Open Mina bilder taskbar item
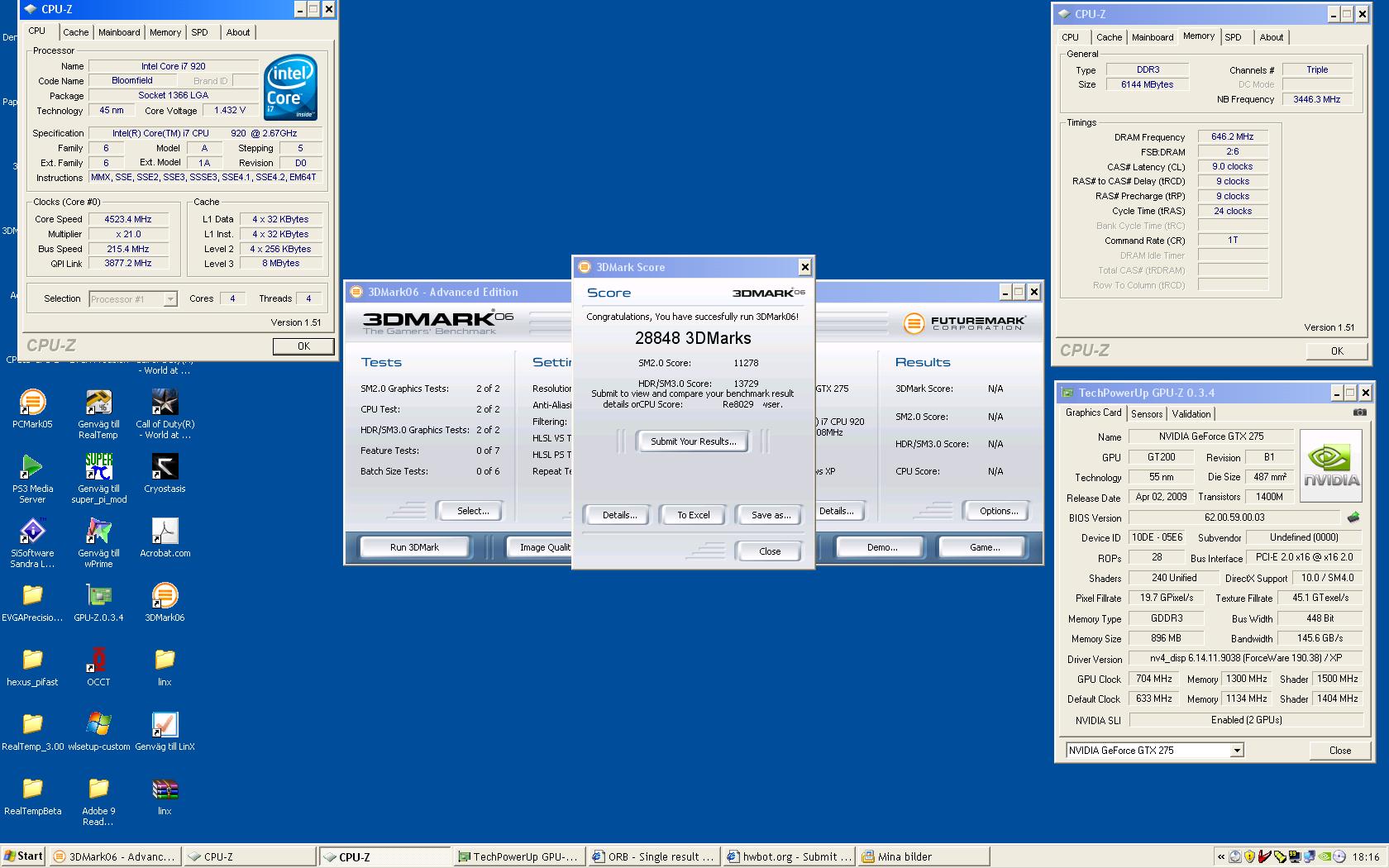Viewport: 1389px width, 868px height. click(x=923, y=856)
